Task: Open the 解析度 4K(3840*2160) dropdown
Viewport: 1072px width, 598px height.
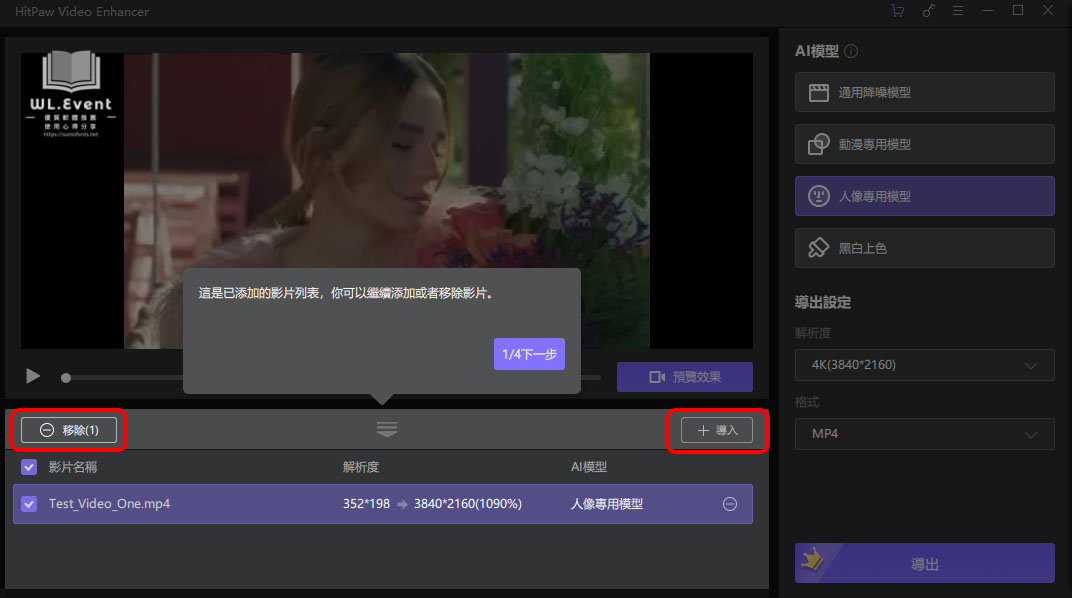Action: (x=924, y=365)
